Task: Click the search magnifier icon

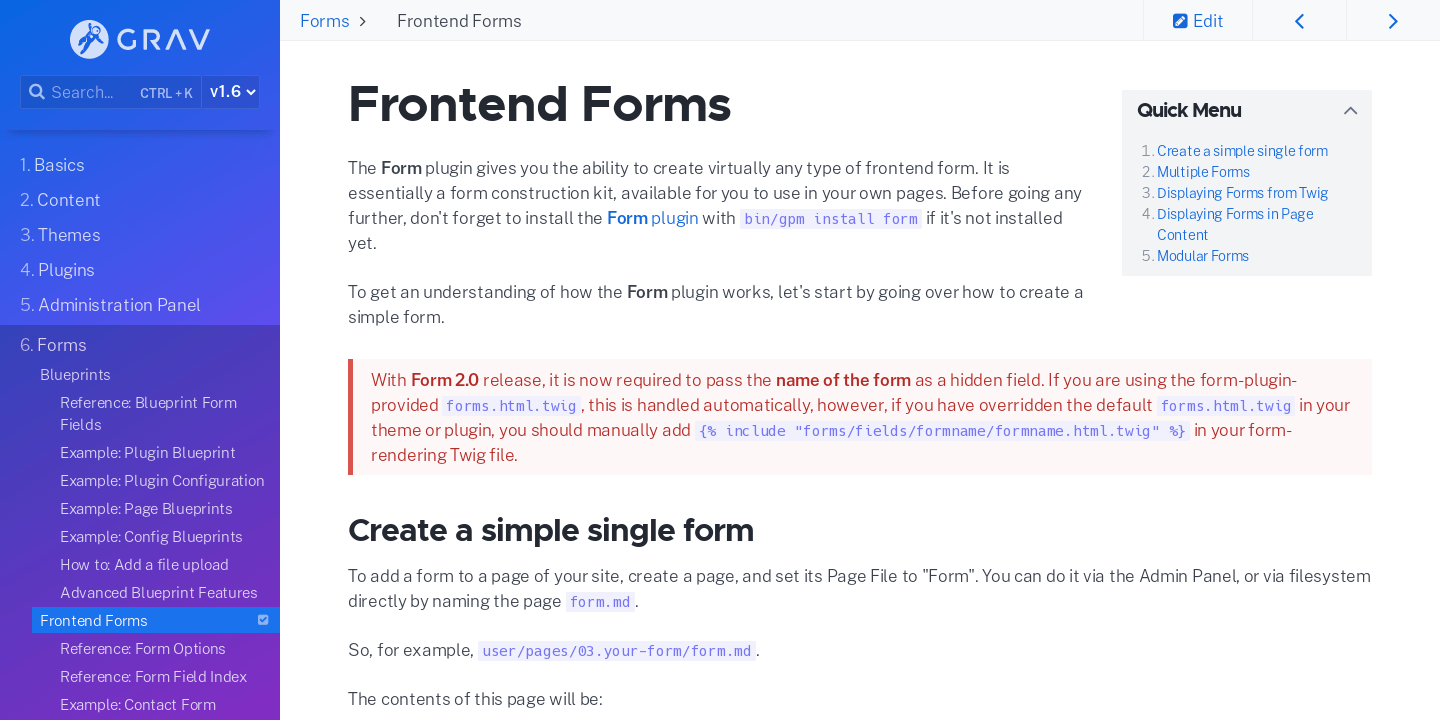Action: (36, 92)
